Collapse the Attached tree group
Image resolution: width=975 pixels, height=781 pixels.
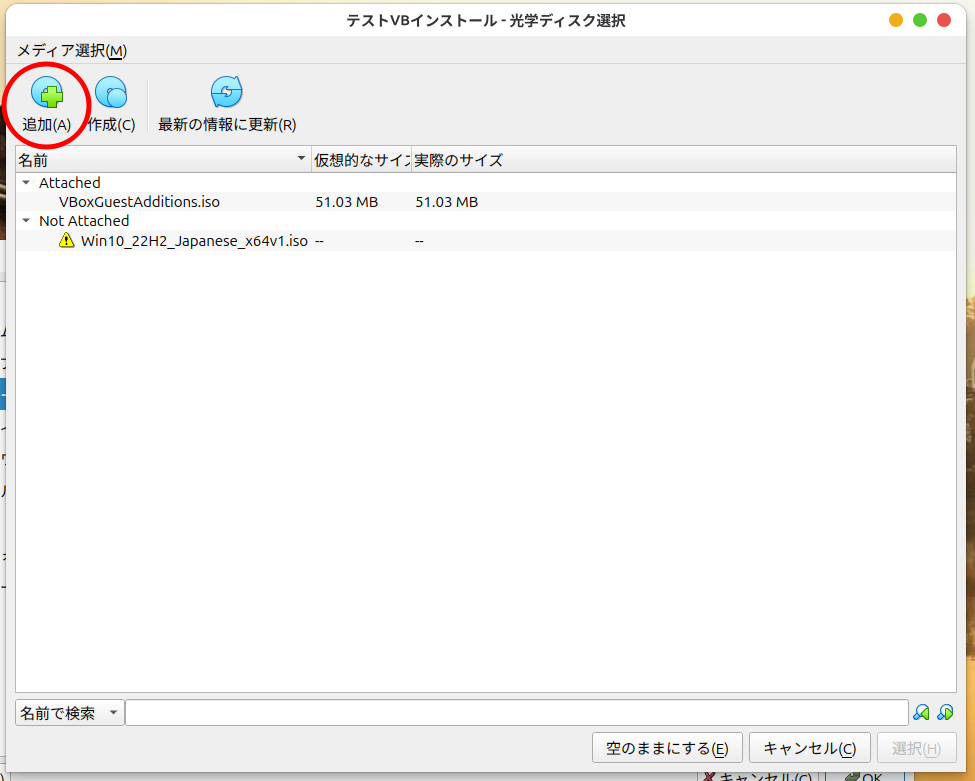[x=26, y=183]
